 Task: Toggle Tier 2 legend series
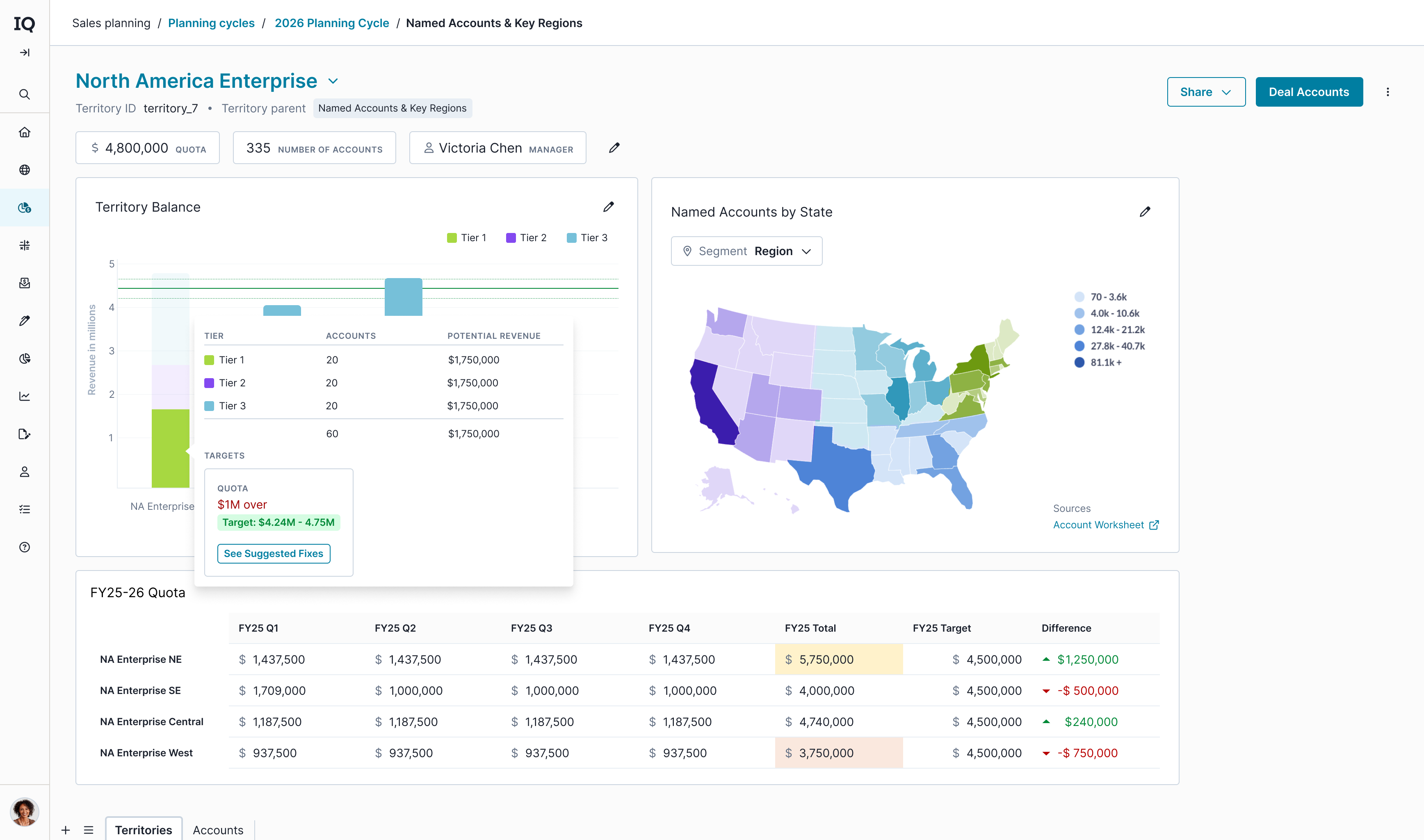[526, 238]
